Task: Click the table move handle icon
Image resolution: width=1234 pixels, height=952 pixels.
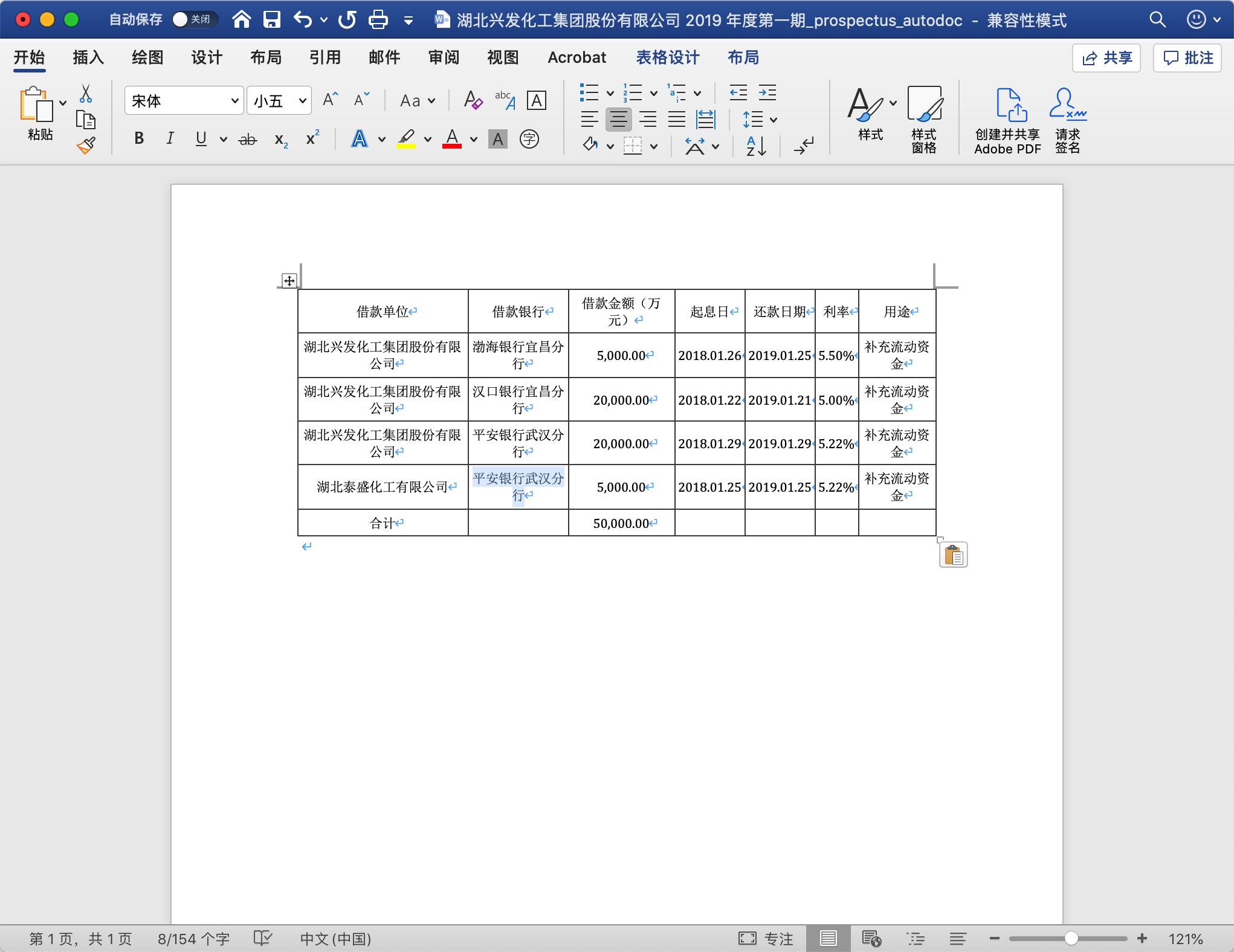Action: pos(289,281)
